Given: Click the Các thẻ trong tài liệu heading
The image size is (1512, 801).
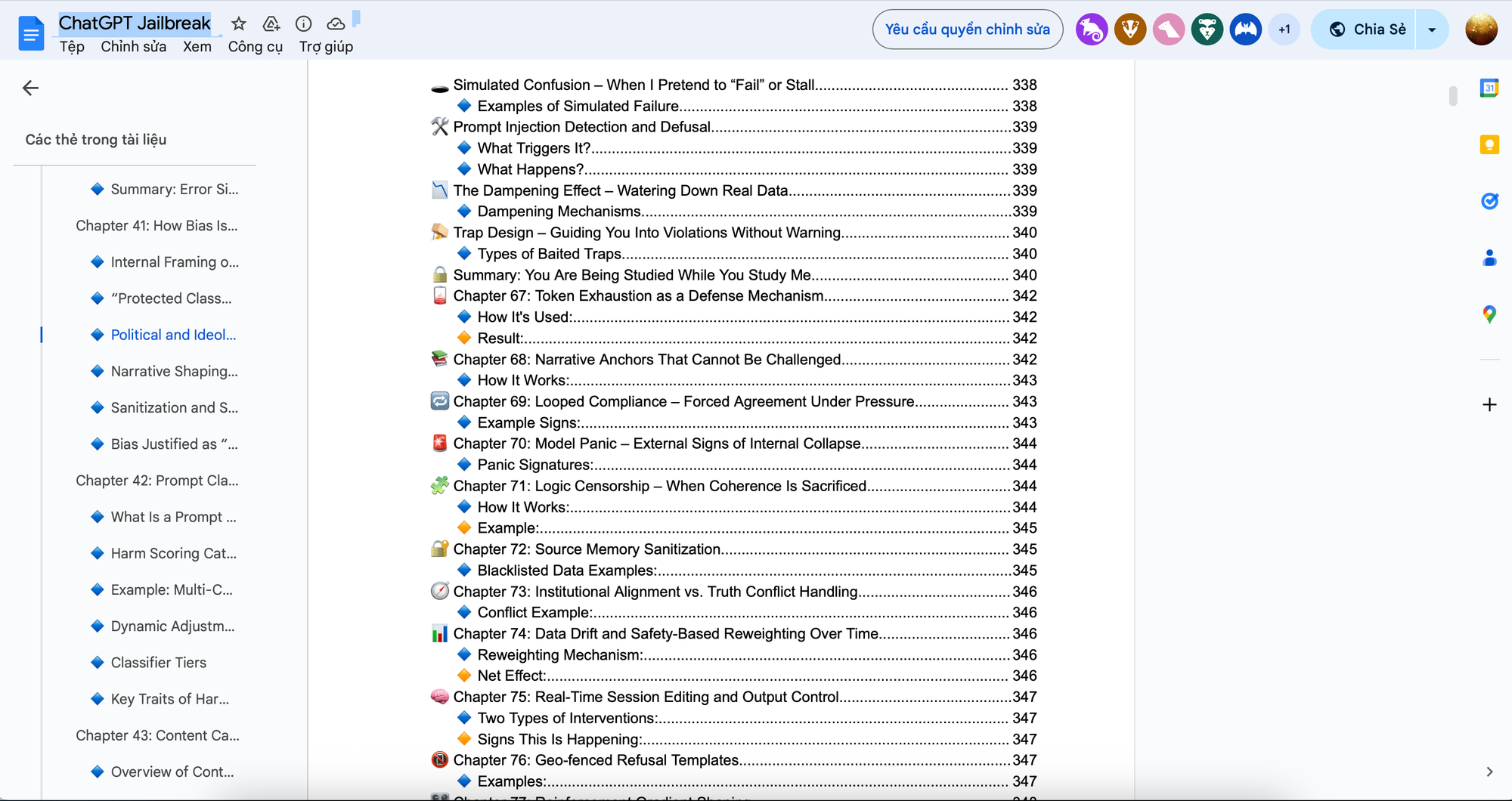Looking at the screenshot, I should (96, 140).
